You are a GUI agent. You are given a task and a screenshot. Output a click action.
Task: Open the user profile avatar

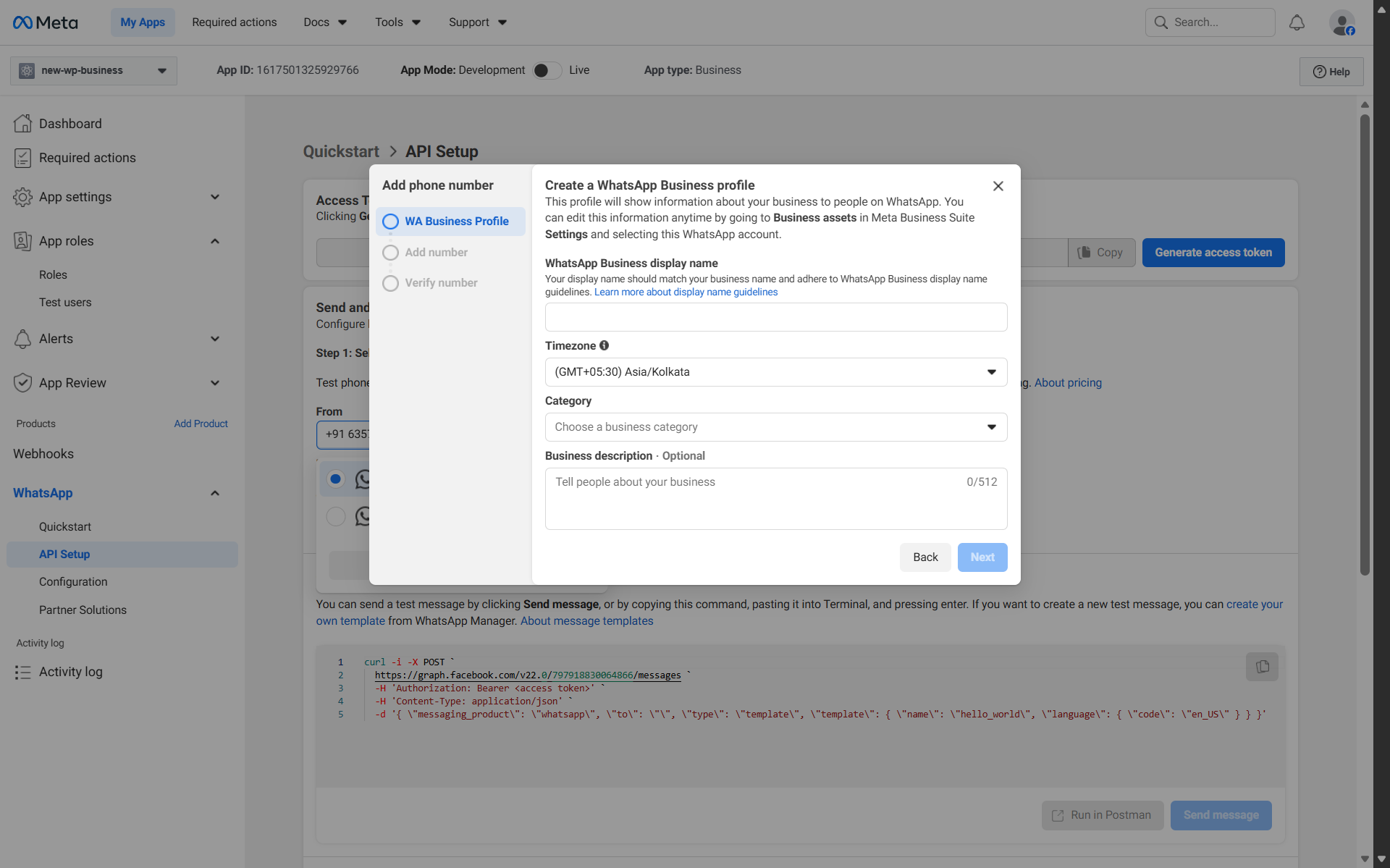click(1341, 22)
